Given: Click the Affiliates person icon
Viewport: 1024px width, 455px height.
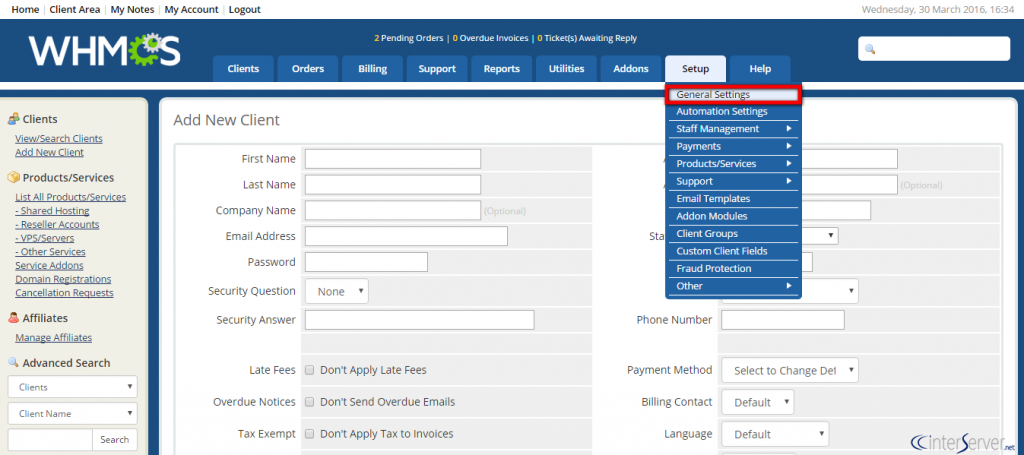Looking at the screenshot, I should point(13,318).
